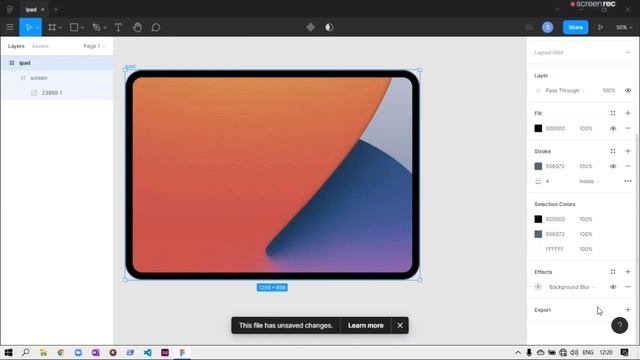640x360 pixels.
Task: Open Visual Studio Code from taskbar
Action: pos(147,352)
